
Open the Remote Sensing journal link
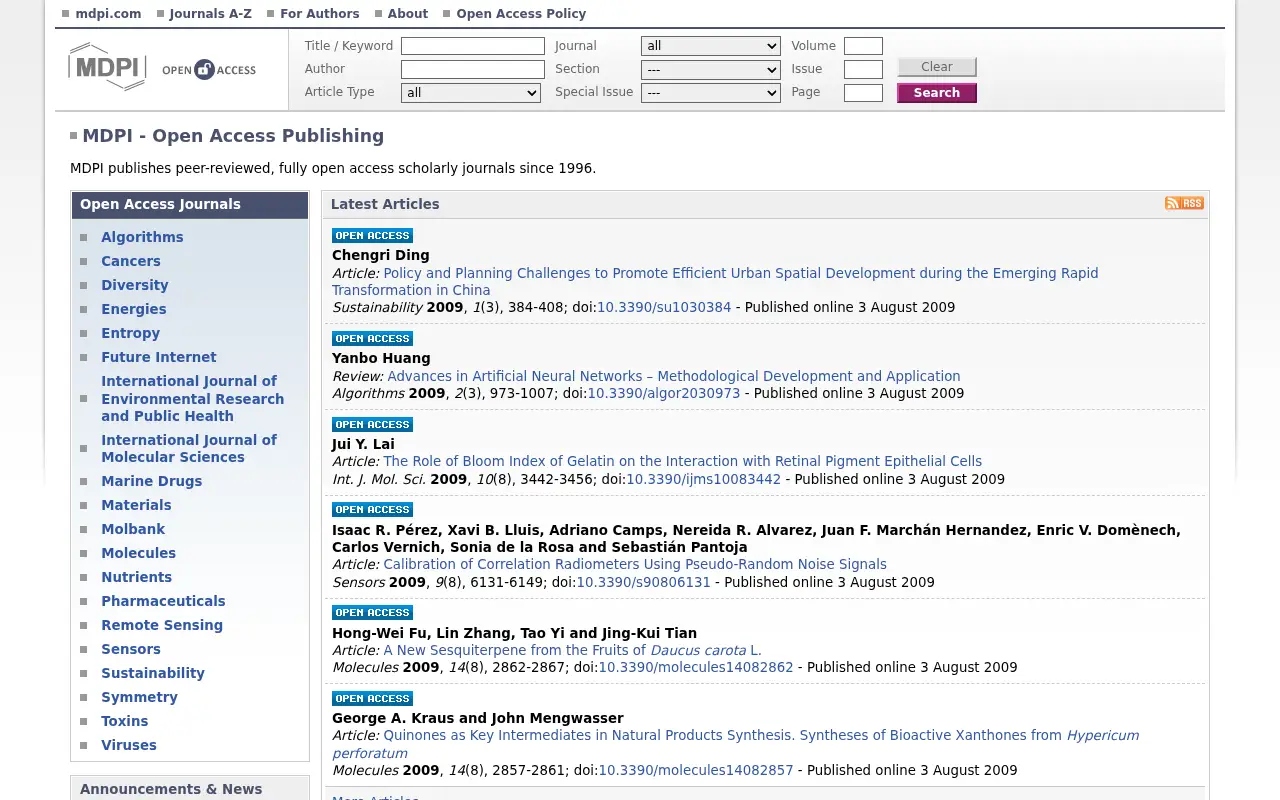[162, 625]
